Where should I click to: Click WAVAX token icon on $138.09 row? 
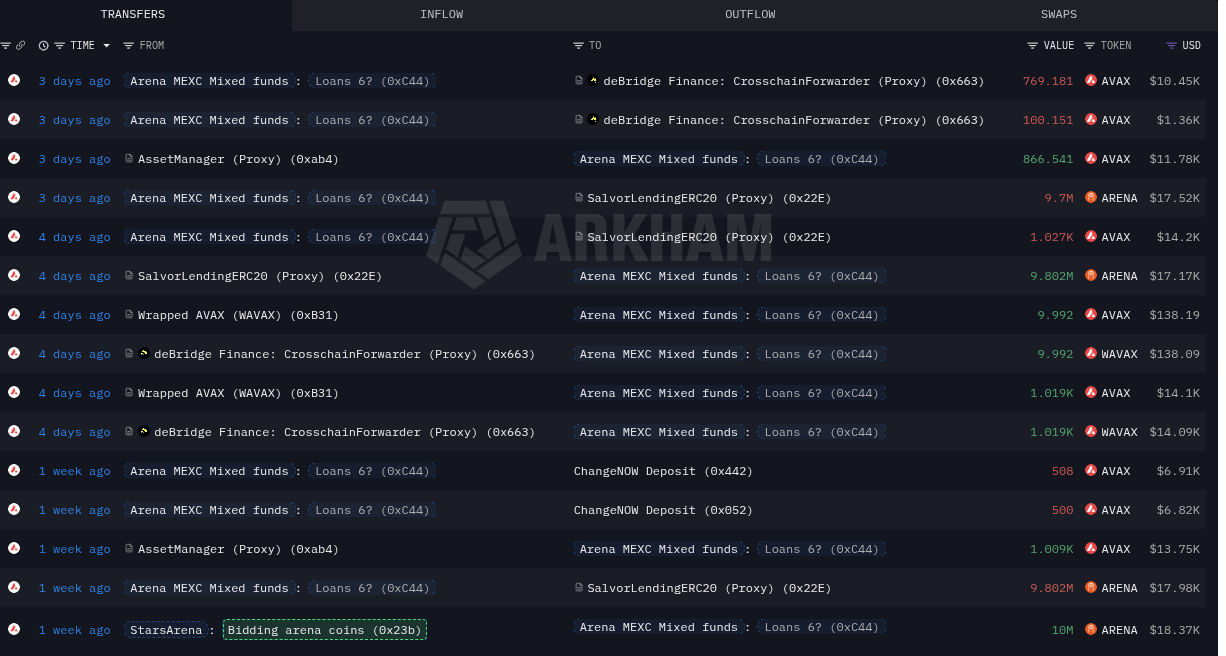click(x=1091, y=354)
